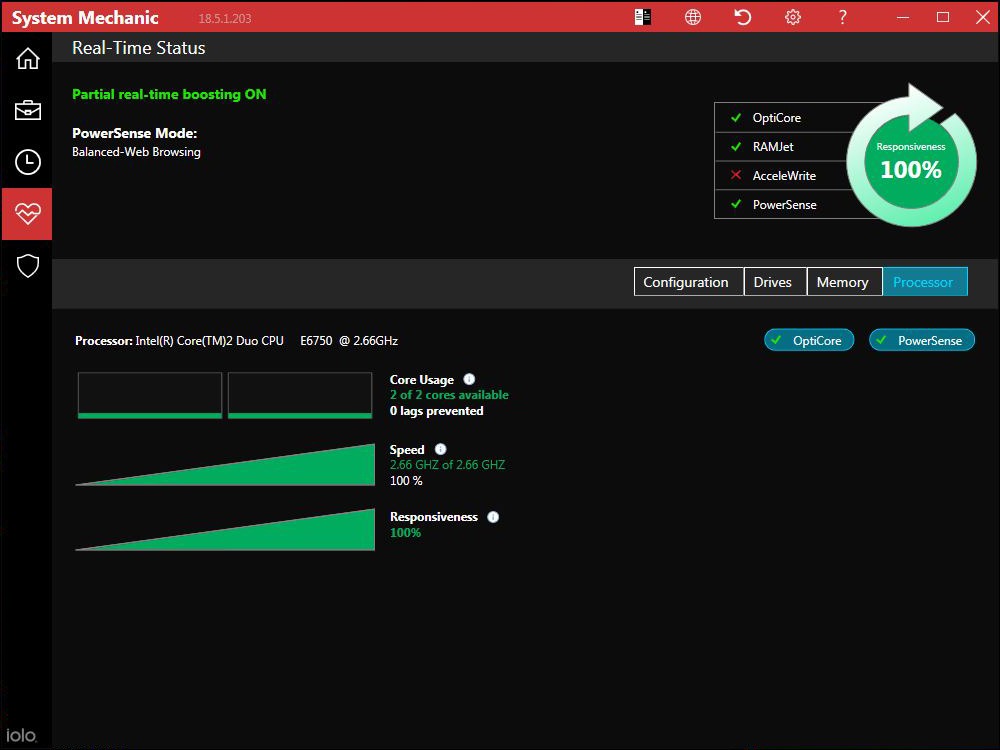Screen dimensions: 1000x750
Task: Toggle the OptiCore checkmark in the status list
Action: coord(734,117)
